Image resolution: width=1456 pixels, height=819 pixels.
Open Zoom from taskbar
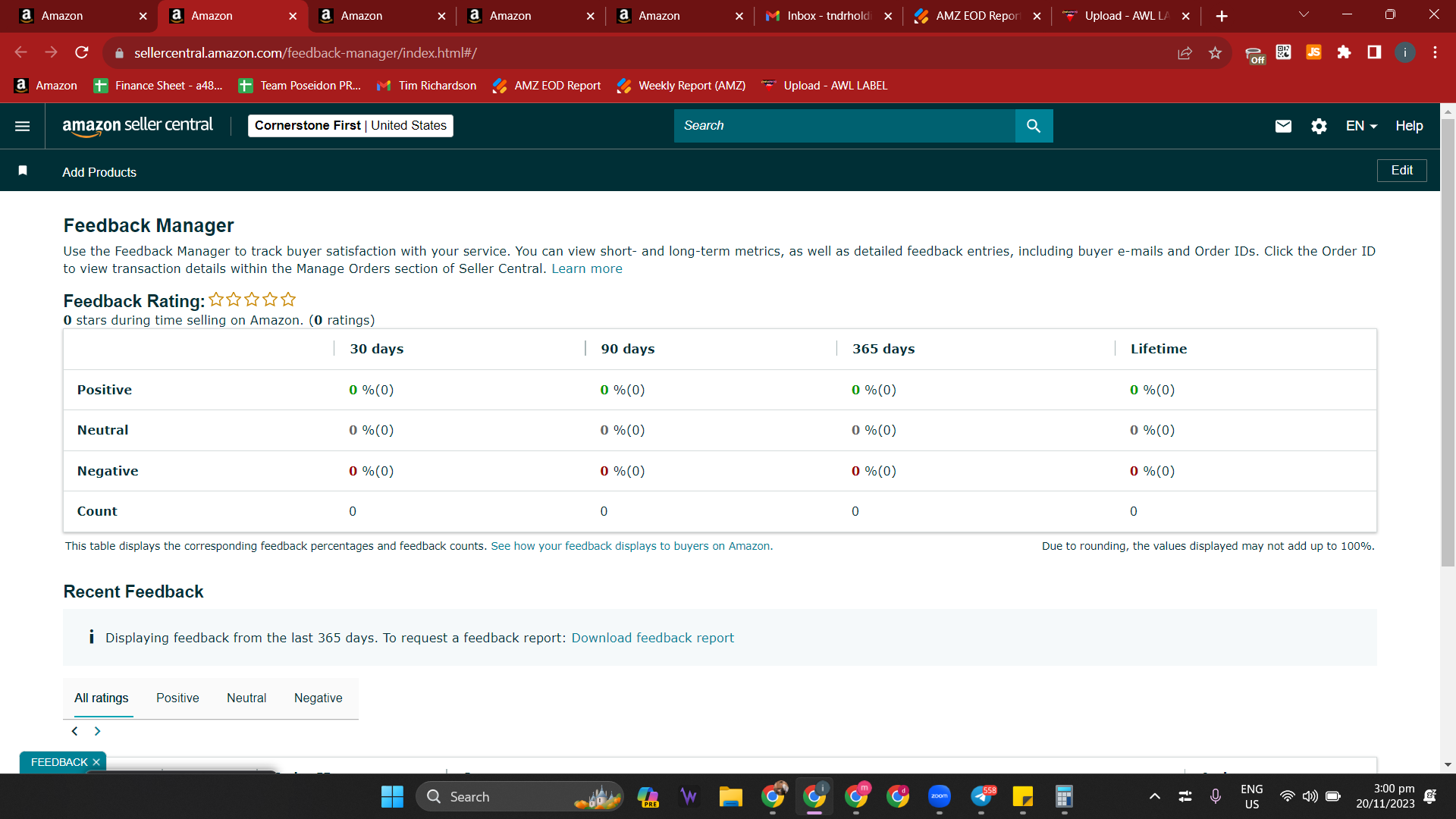(x=940, y=796)
